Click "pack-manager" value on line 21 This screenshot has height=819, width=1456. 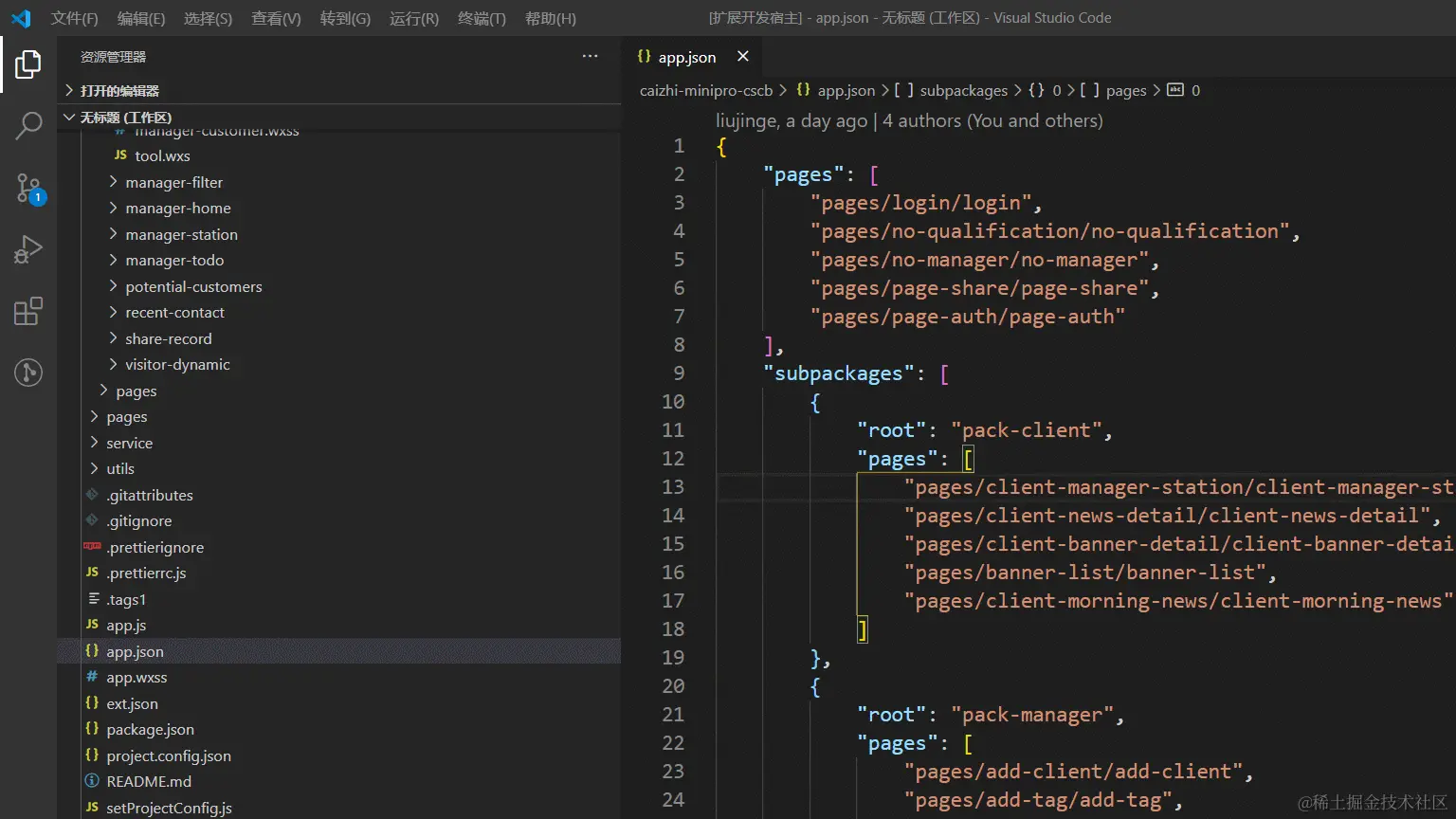click(1032, 714)
